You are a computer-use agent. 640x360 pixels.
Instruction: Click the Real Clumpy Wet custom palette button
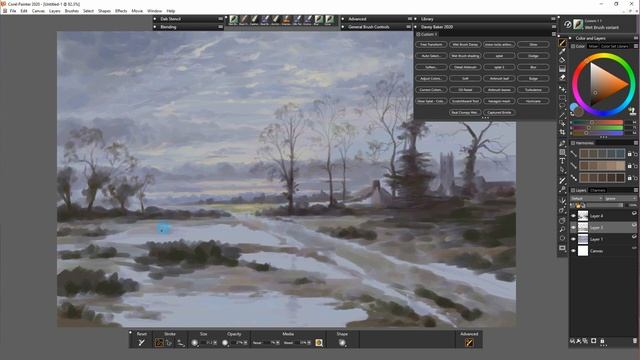coord(465,112)
